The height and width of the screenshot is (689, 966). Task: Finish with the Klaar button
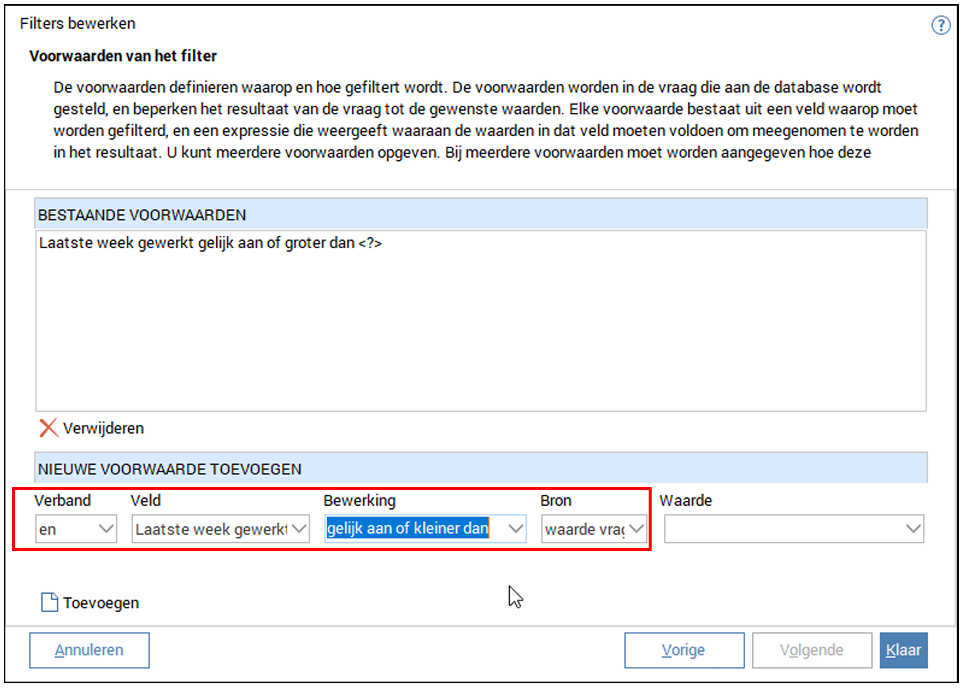[904, 650]
